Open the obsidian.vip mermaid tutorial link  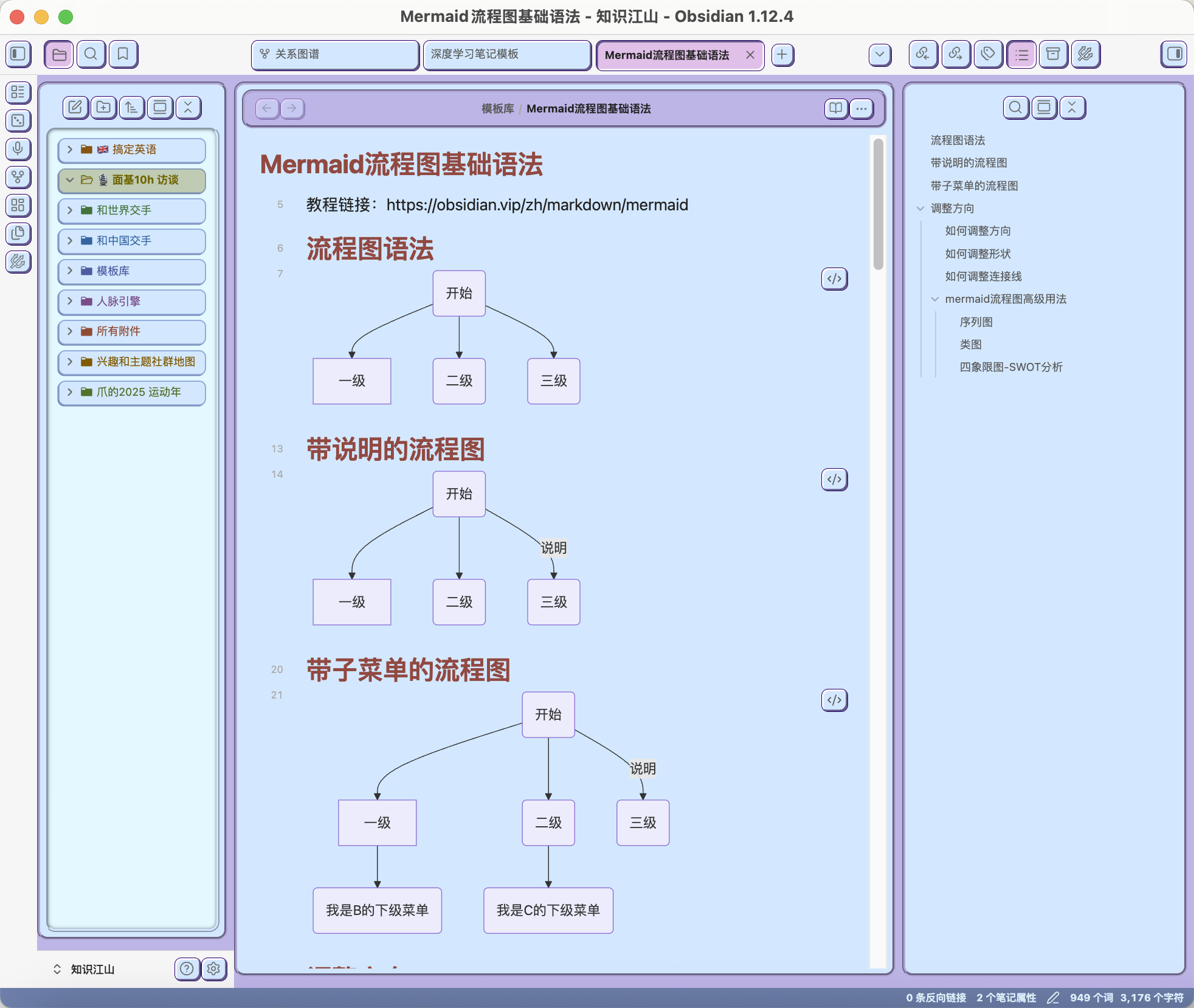[x=537, y=205]
